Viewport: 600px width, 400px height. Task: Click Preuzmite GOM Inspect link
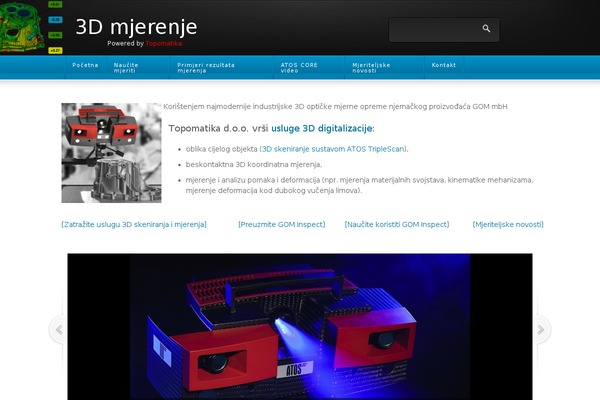[x=281, y=224]
